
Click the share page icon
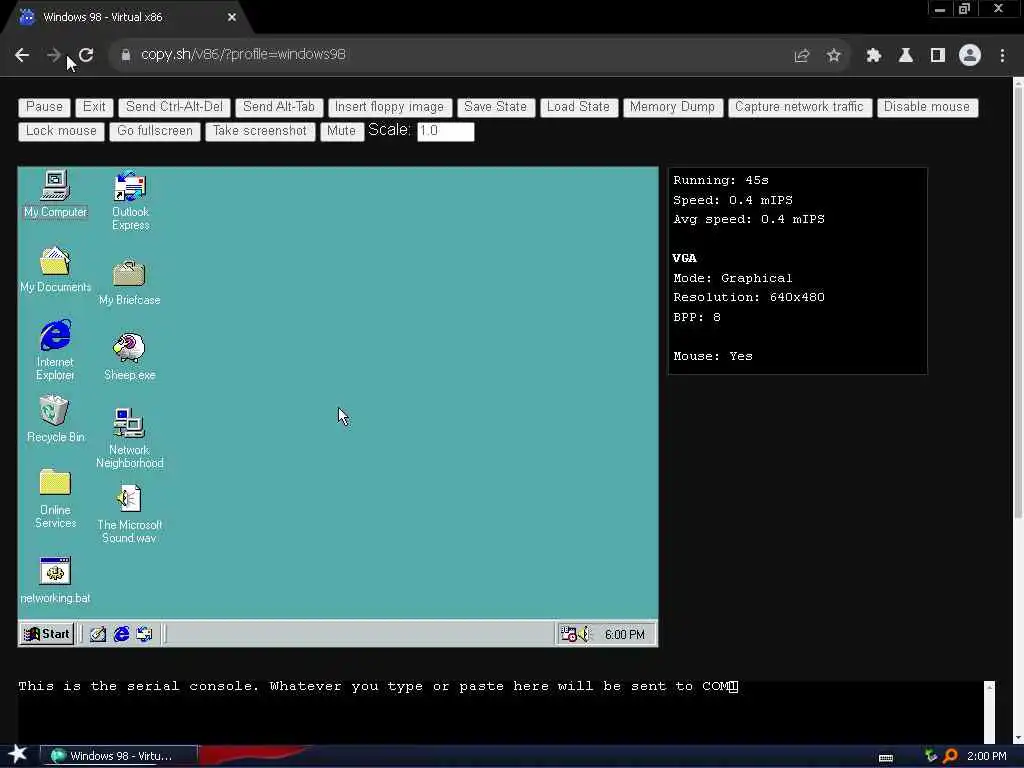802,56
